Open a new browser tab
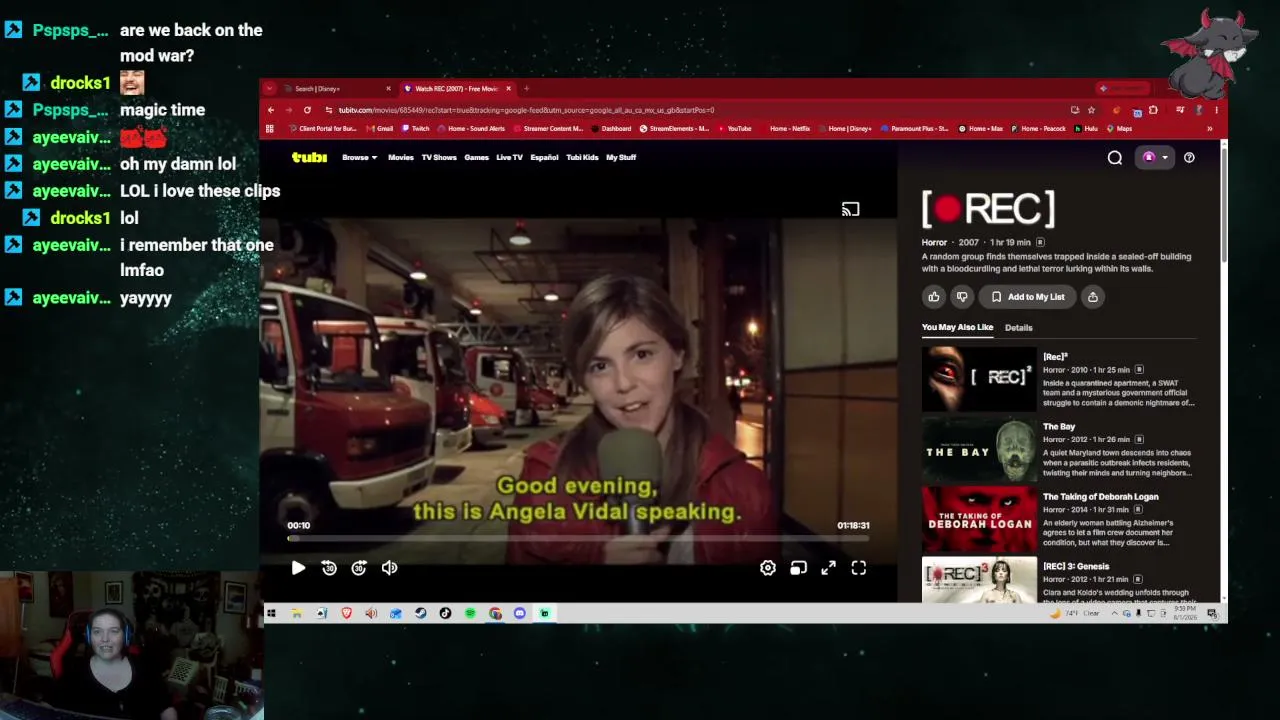Image resolution: width=1280 pixels, height=720 pixels. pos(527,88)
